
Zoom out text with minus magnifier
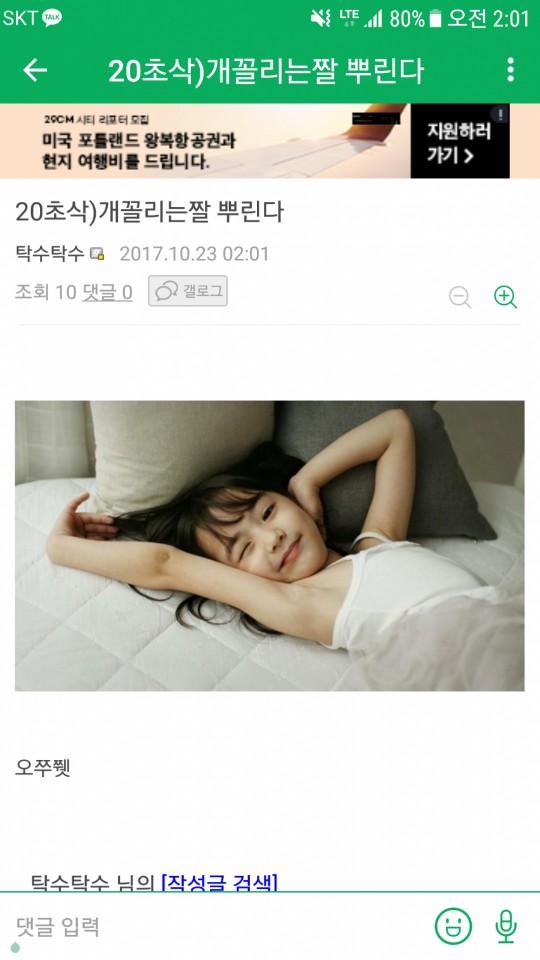[x=460, y=297]
